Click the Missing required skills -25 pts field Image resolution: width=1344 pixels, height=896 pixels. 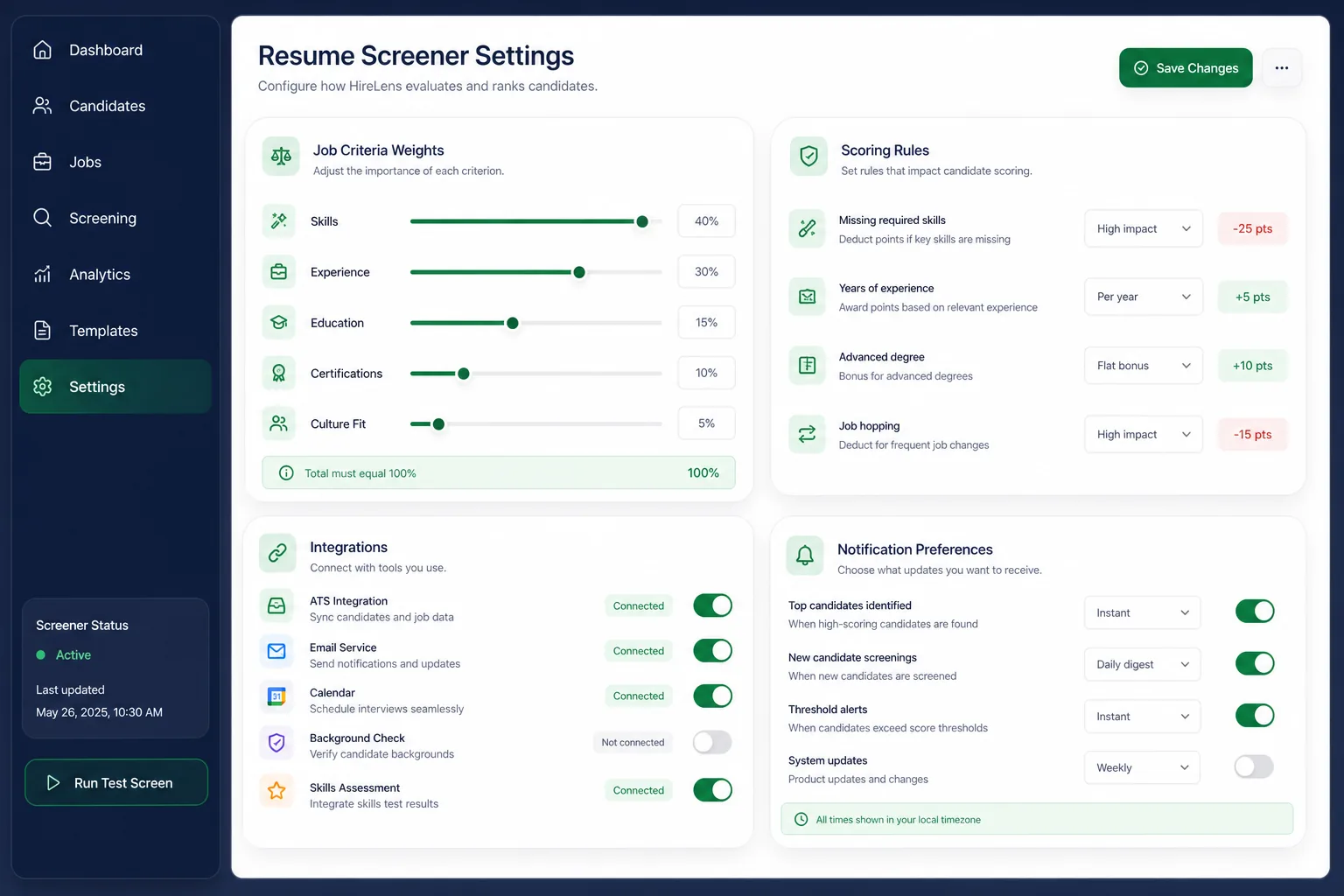click(x=1253, y=229)
